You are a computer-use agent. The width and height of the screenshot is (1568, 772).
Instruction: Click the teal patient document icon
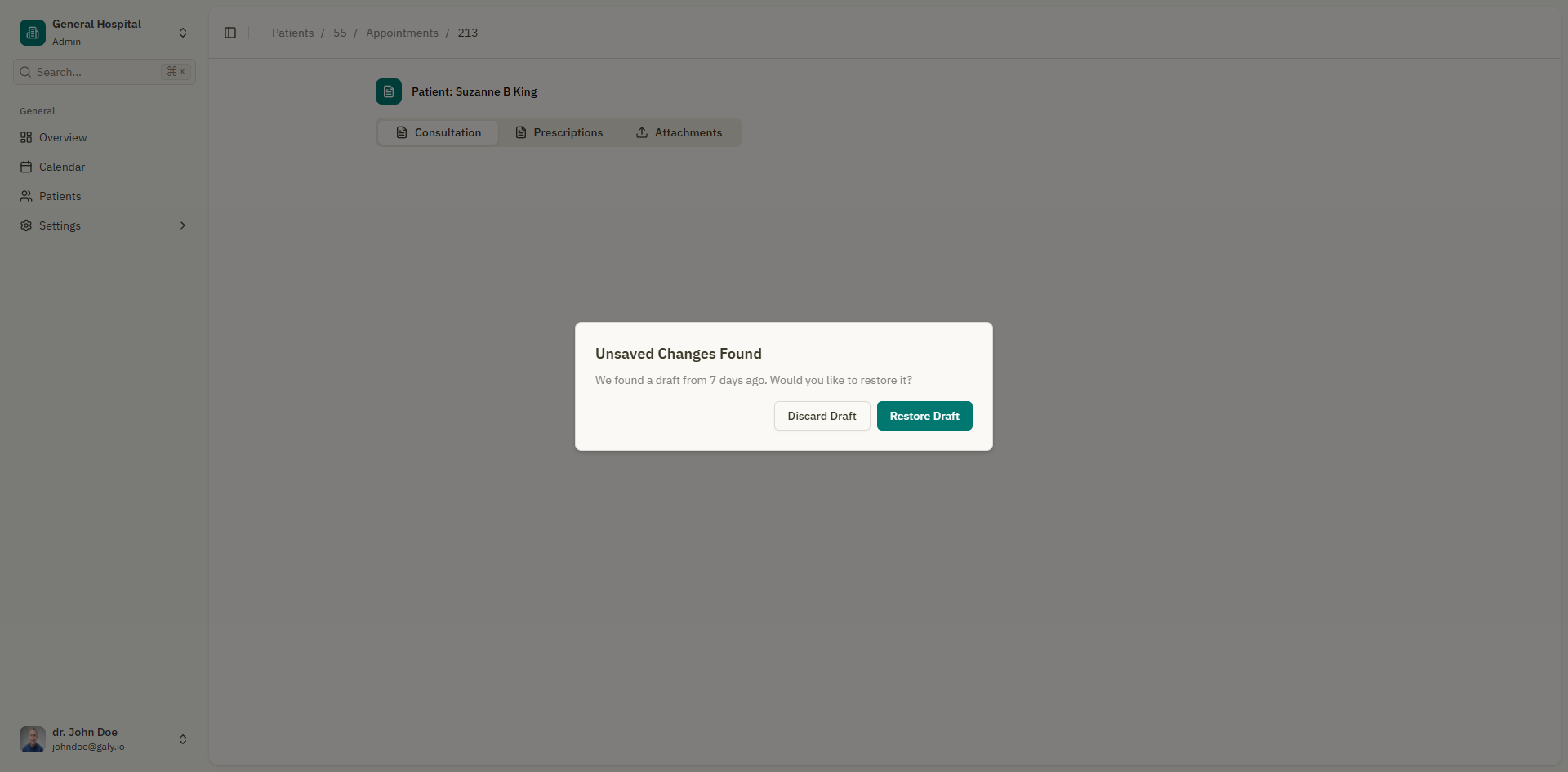pyautogui.click(x=388, y=91)
